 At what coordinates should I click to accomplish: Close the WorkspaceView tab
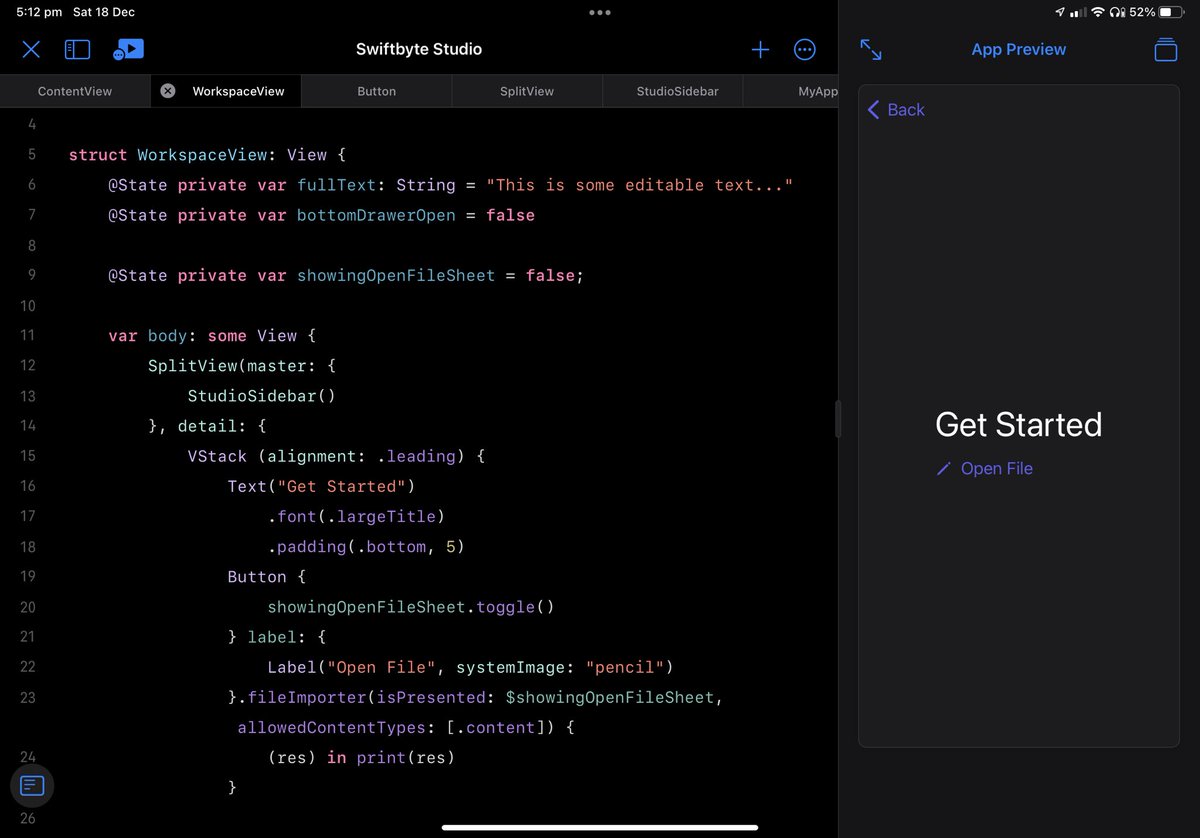coord(166,91)
